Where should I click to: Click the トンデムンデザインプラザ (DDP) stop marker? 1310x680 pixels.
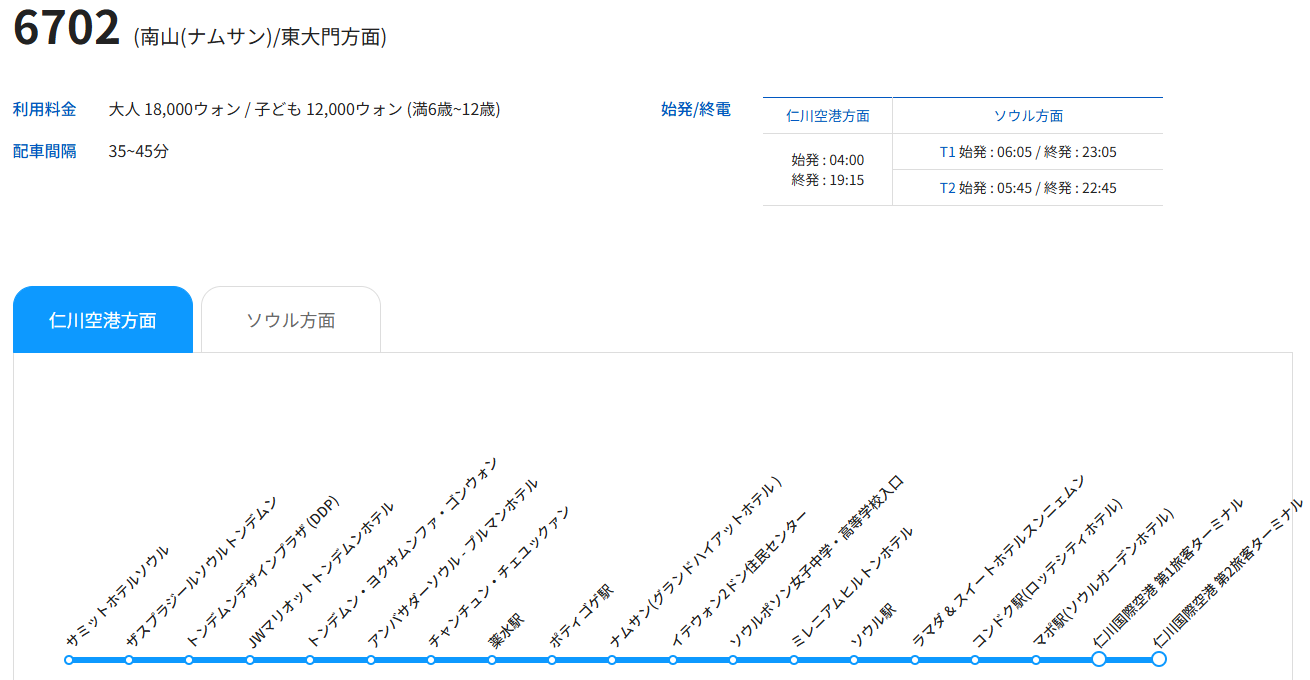tap(189, 660)
